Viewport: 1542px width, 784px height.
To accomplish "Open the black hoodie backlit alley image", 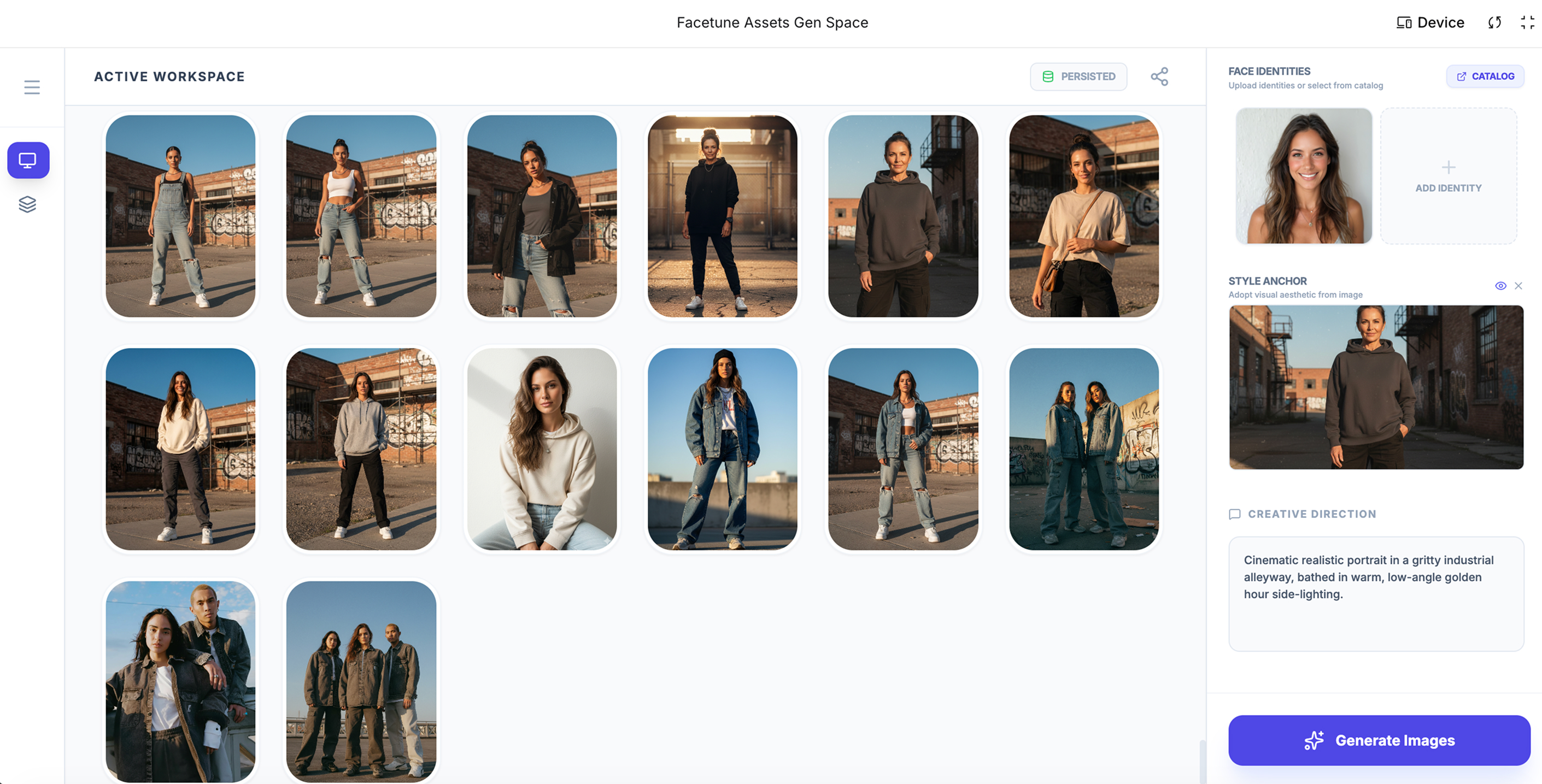I will (x=723, y=216).
